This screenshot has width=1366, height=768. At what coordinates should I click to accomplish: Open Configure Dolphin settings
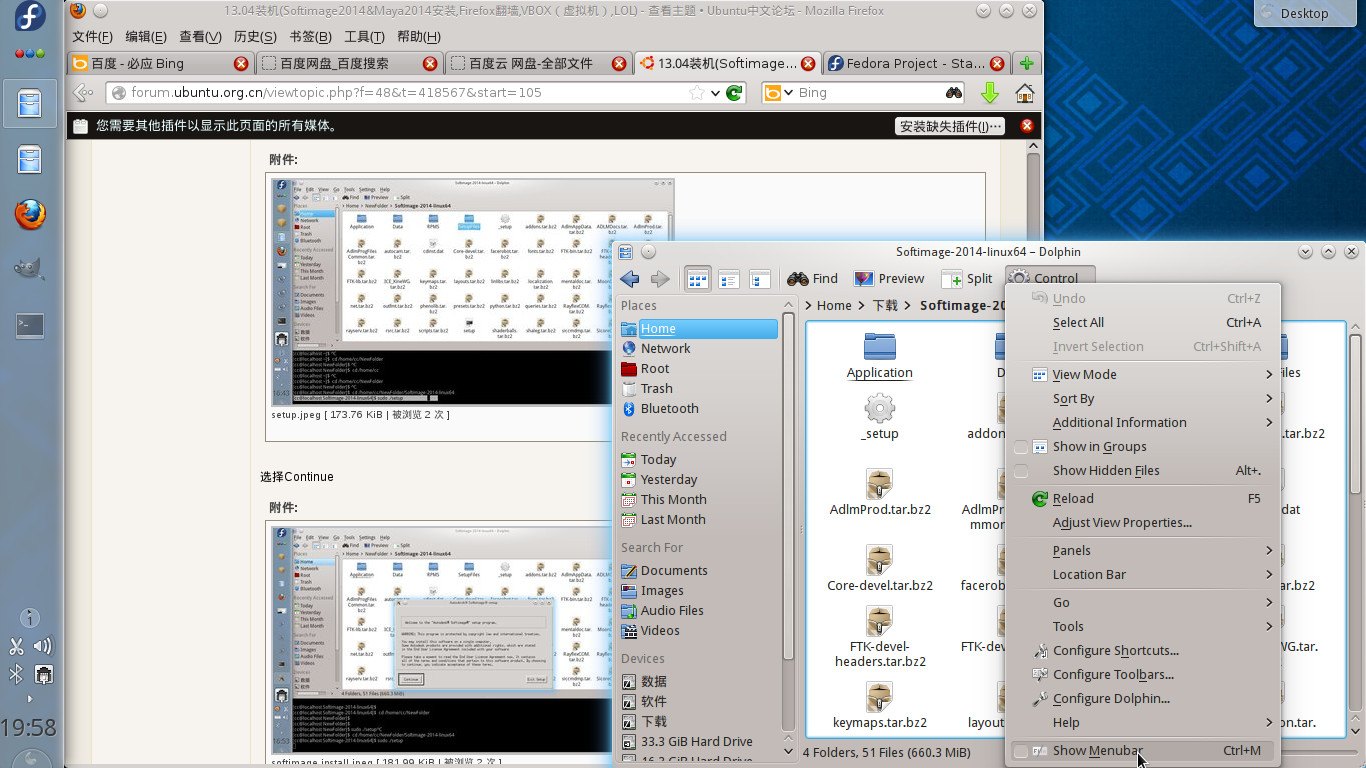click(1144, 698)
